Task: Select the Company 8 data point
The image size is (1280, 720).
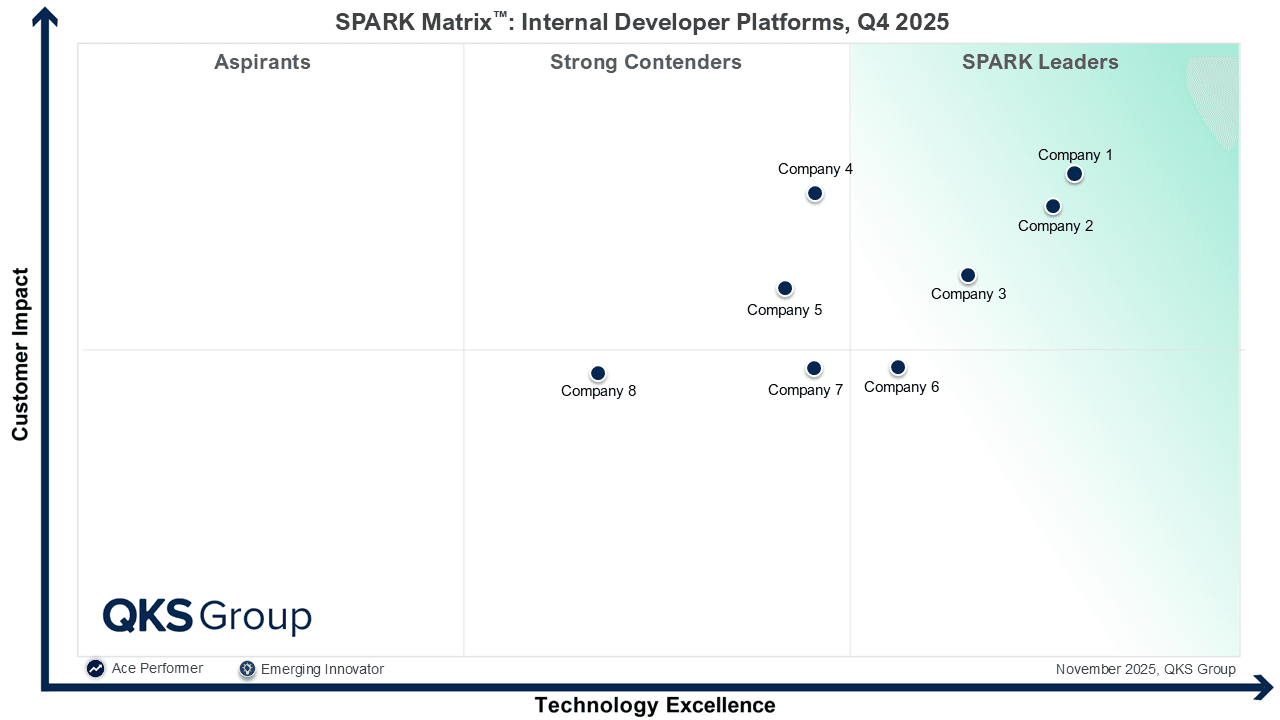Action: pos(598,373)
